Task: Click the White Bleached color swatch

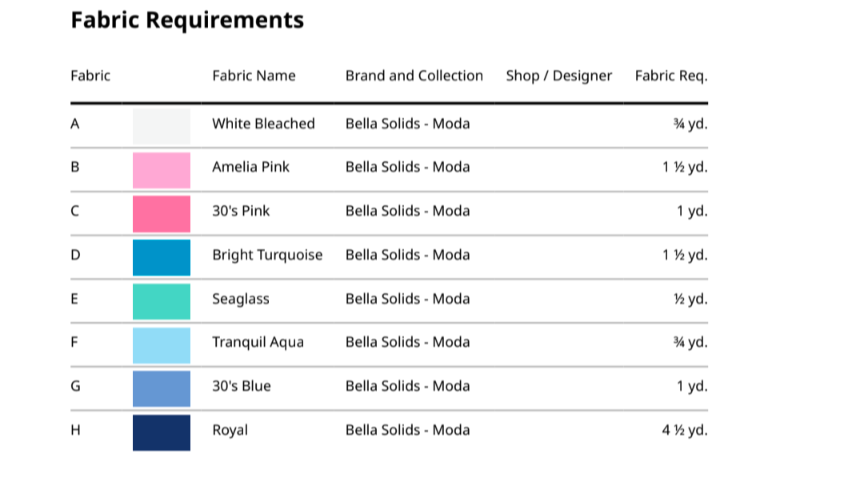Action: coord(161,126)
